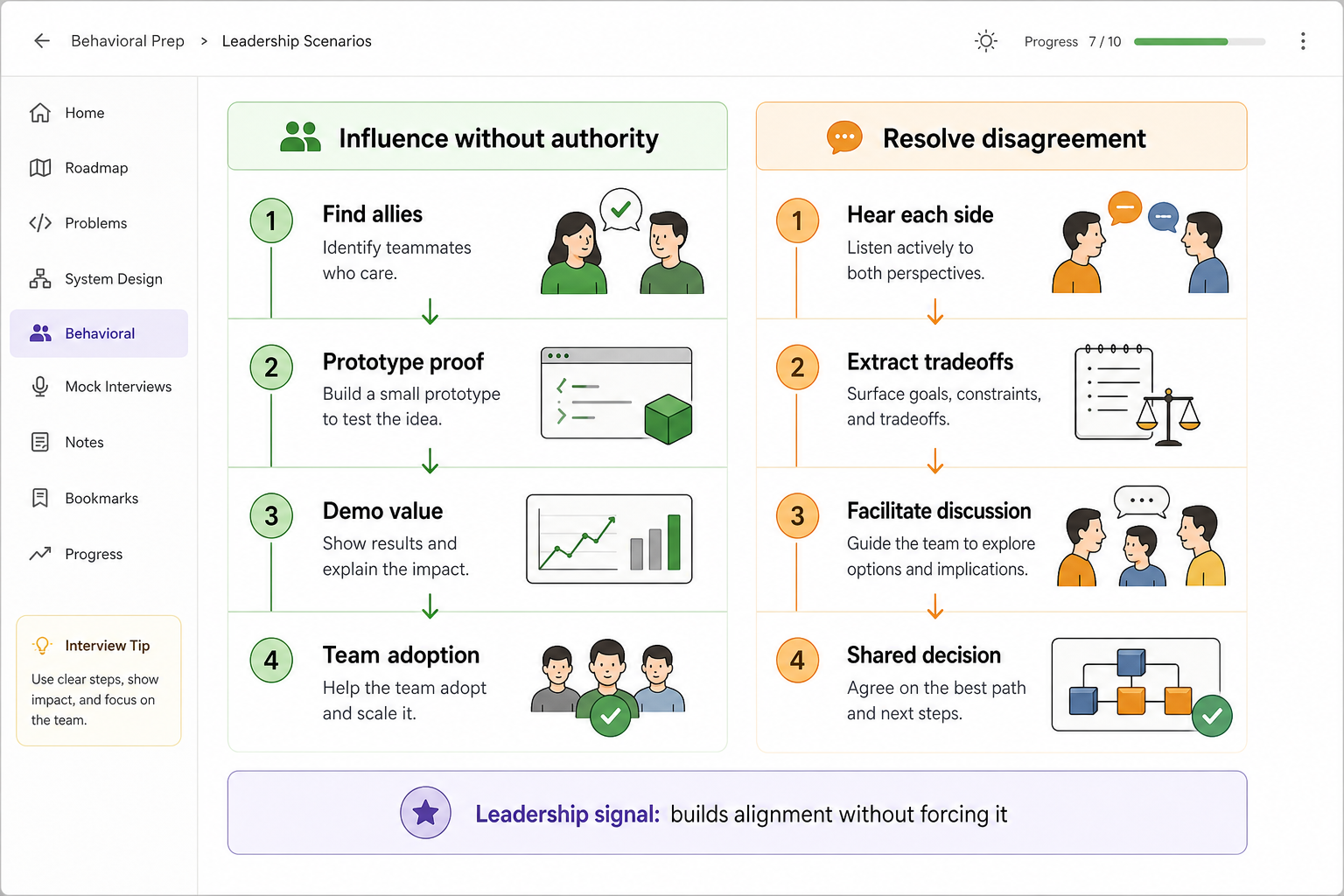This screenshot has height=896, width=1344.
Task: Click the Influence without authority header
Action: (478, 136)
